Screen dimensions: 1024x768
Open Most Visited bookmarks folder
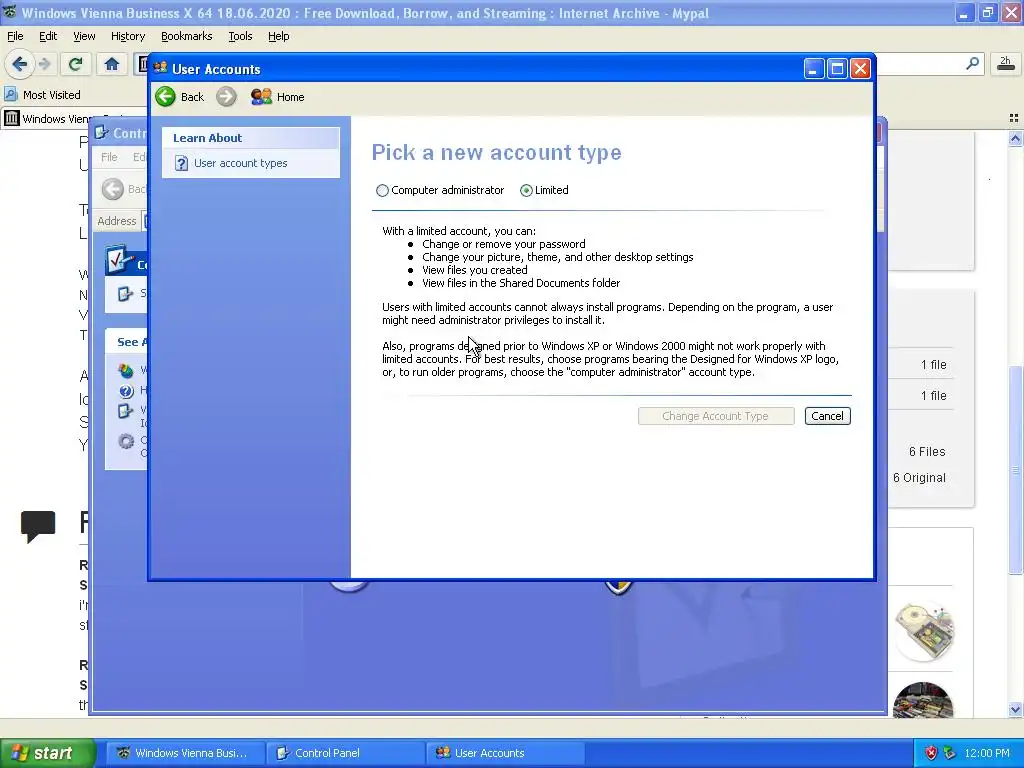coord(42,95)
